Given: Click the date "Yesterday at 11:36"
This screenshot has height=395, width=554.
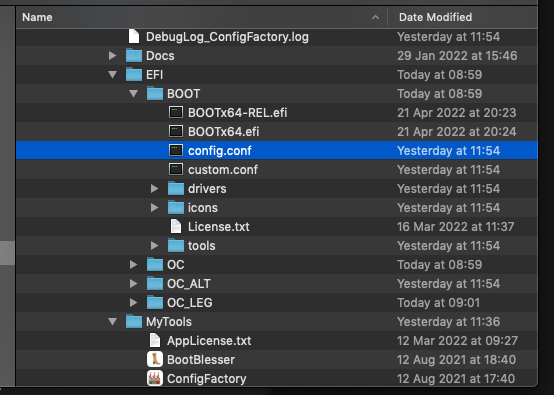Looking at the screenshot, I should (448, 322).
